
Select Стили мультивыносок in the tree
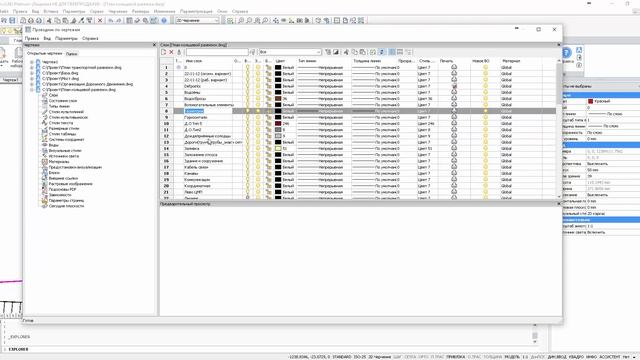68,118
